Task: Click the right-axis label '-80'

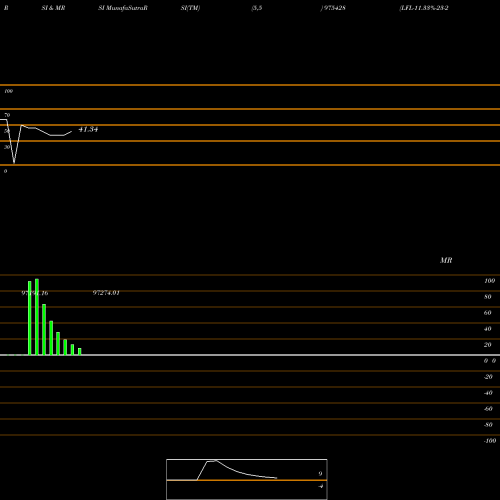Action: (x=488, y=425)
